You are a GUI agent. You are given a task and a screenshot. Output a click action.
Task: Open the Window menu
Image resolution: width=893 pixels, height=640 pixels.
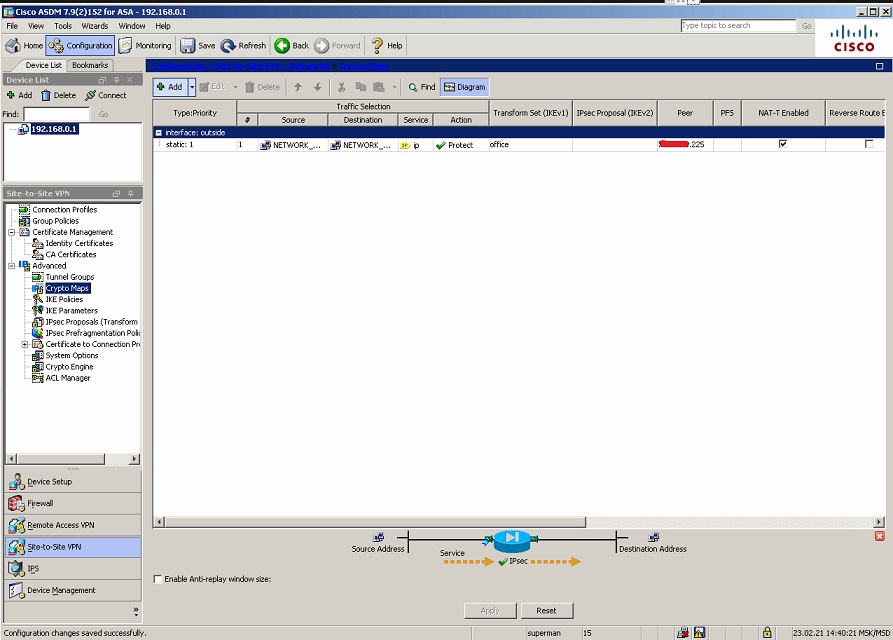point(132,26)
